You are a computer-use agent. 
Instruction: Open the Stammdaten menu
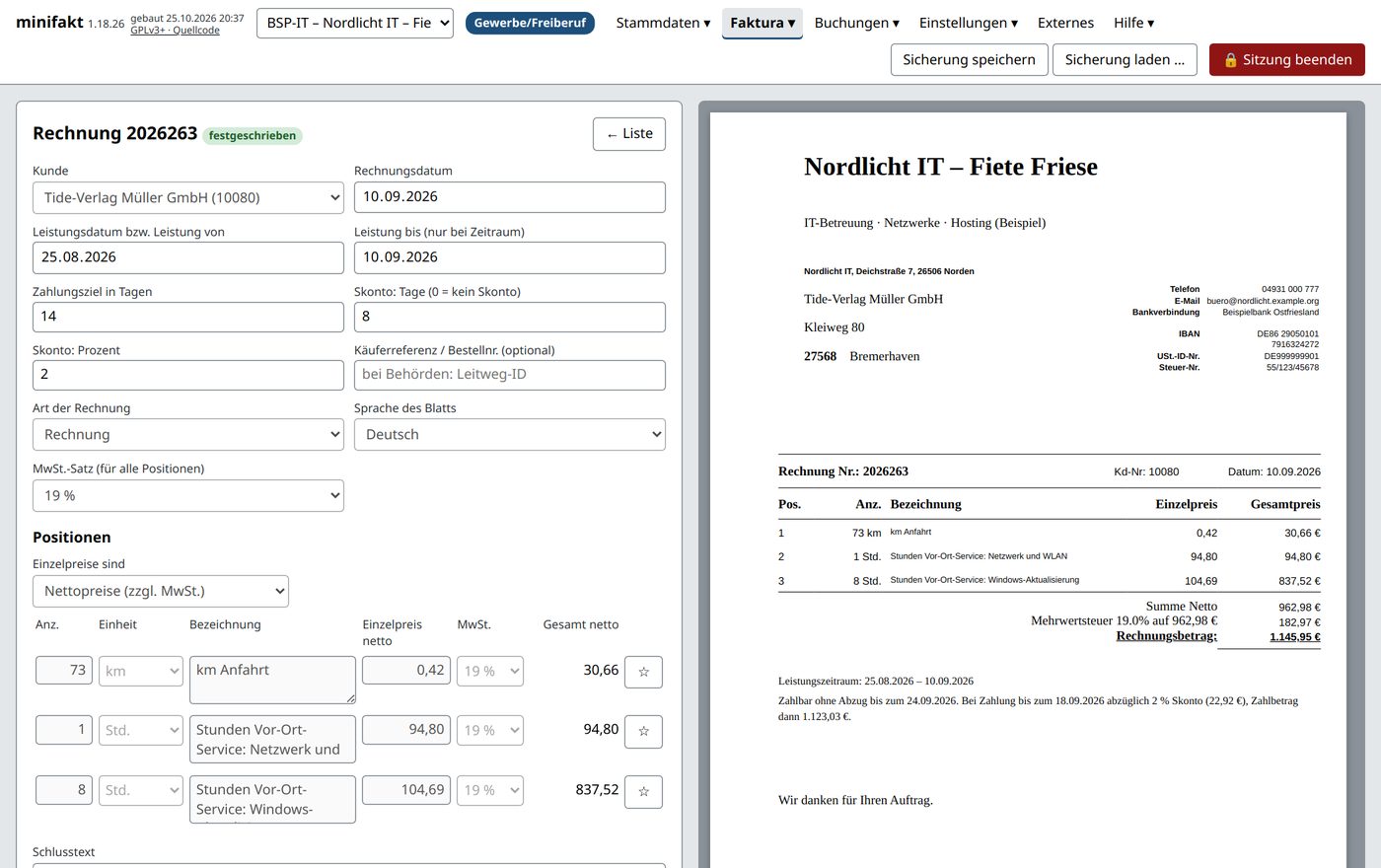tap(663, 23)
